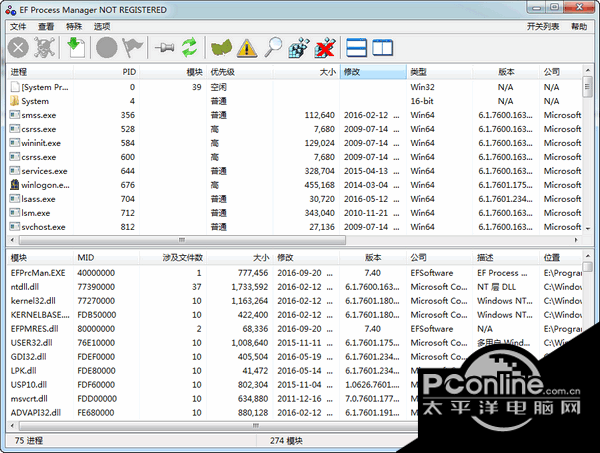Click module list scroll left arrow
Viewport: 600px width, 453px height.
click(x=13, y=425)
